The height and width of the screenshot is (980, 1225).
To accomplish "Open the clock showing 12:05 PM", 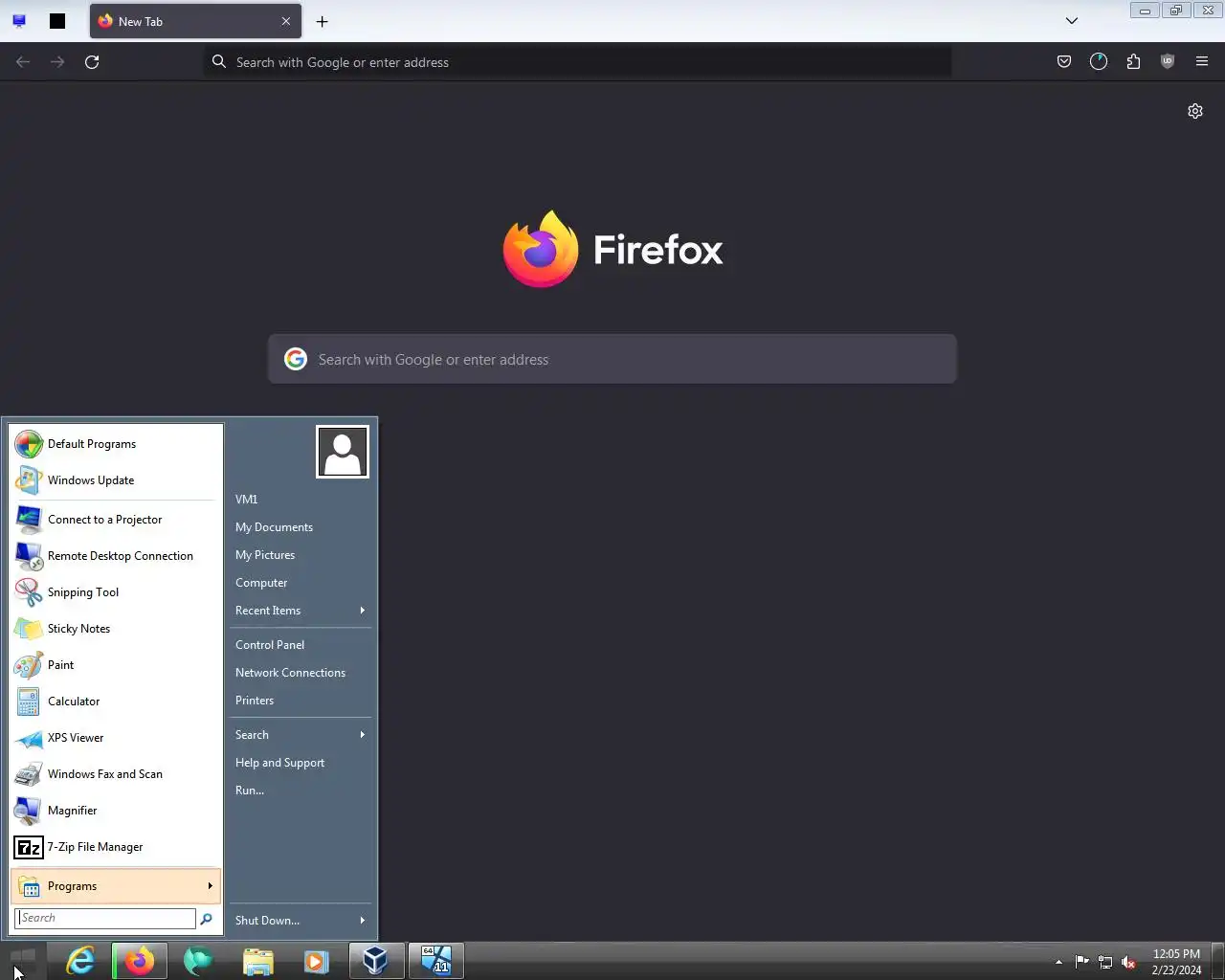I will 1176,962.
